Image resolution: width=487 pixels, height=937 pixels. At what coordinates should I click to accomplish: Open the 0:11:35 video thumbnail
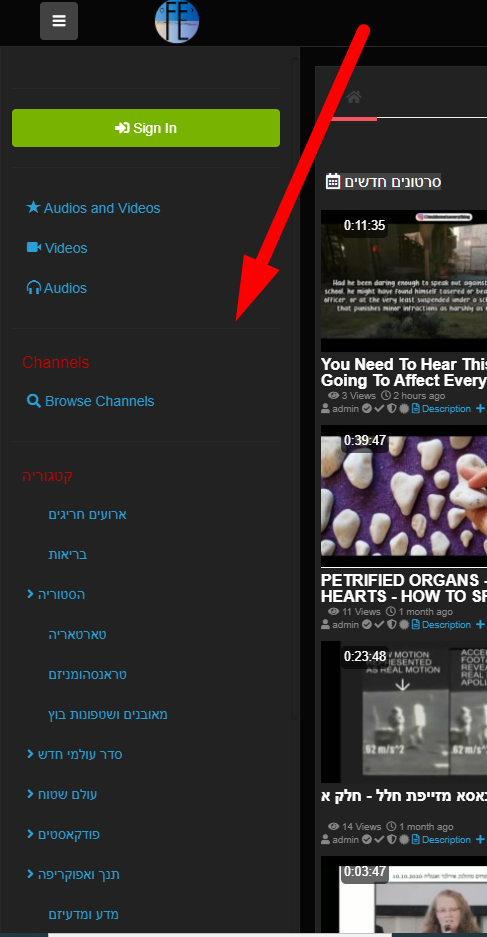click(404, 281)
